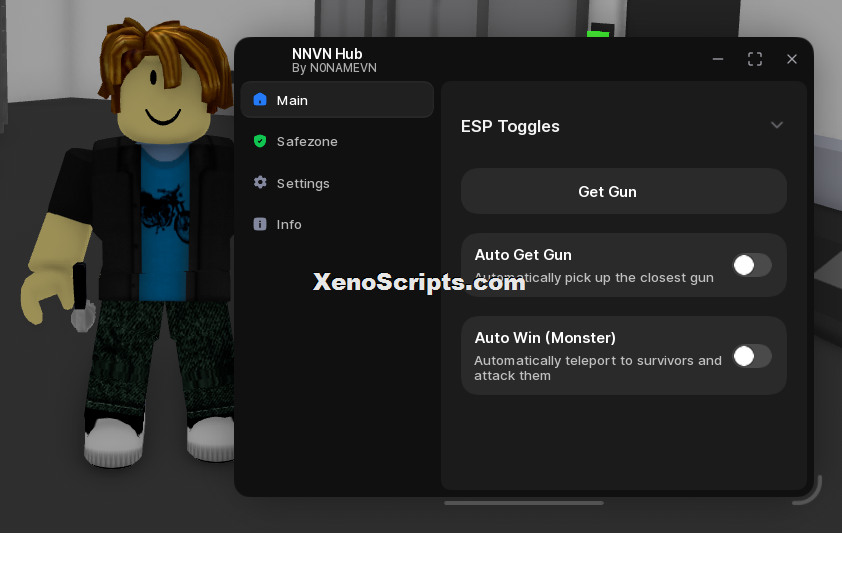842x563 pixels.
Task: Click the horizontal bar below the hub window
Action: (x=524, y=503)
